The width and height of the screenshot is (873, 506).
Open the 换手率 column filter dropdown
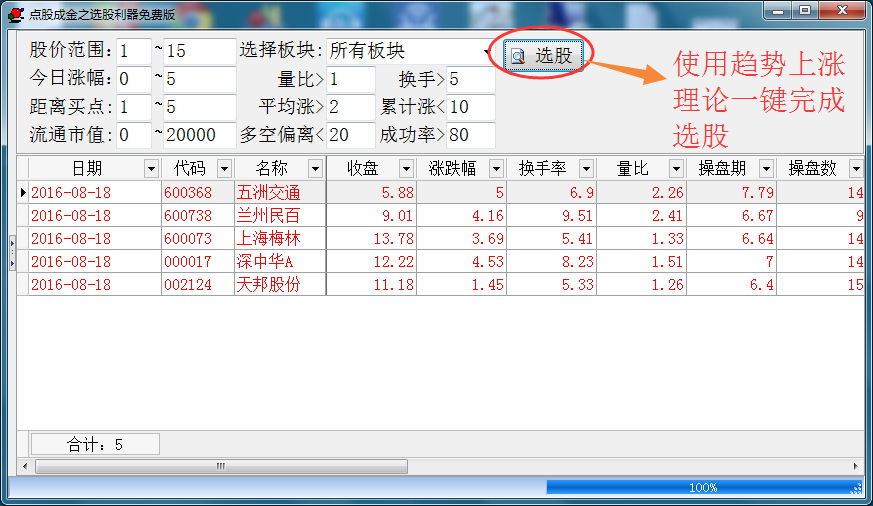[x=586, y=169]
